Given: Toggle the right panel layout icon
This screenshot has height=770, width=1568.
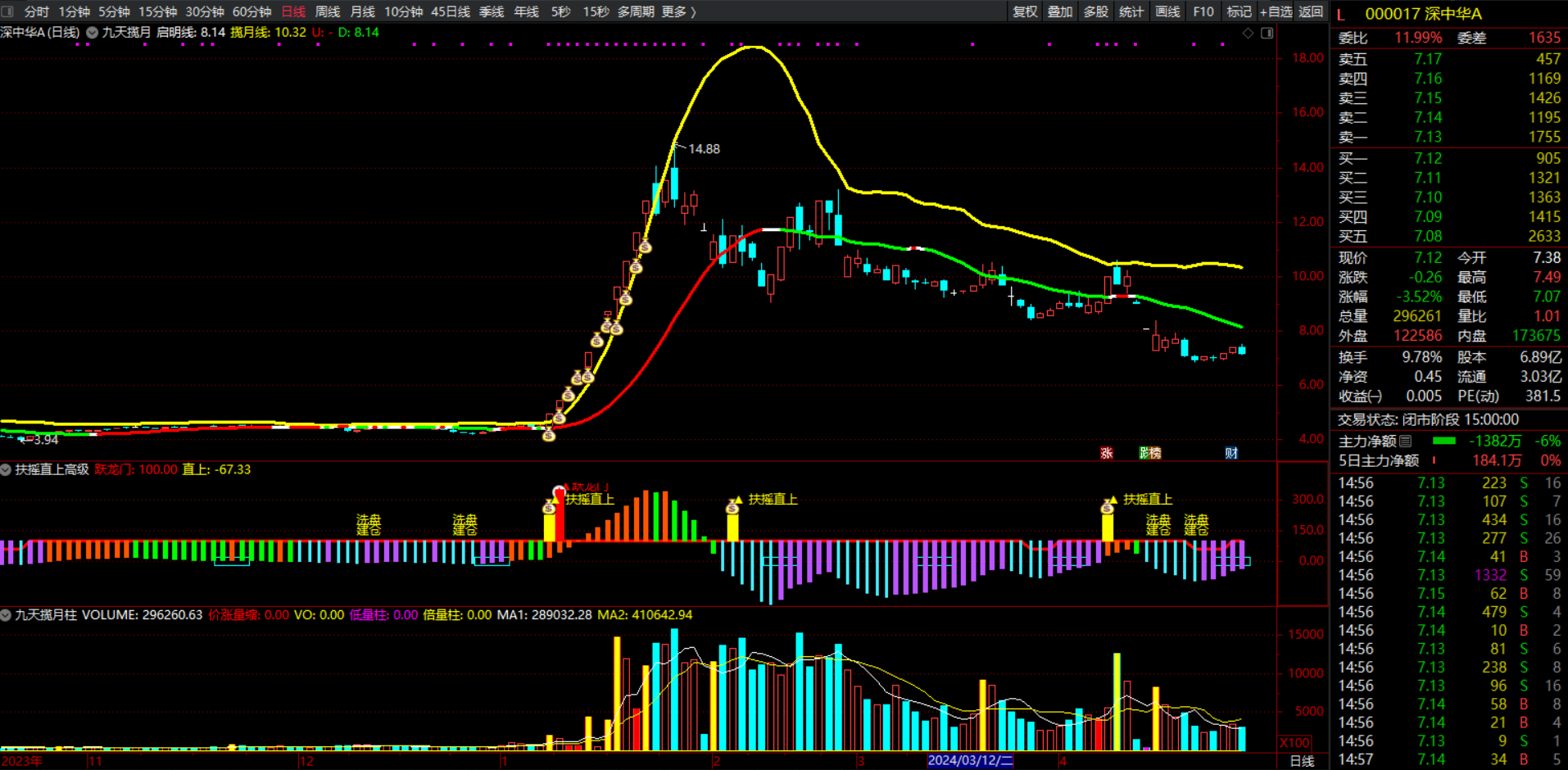Looking at the screenshot, I should [x=1267, y=33].
